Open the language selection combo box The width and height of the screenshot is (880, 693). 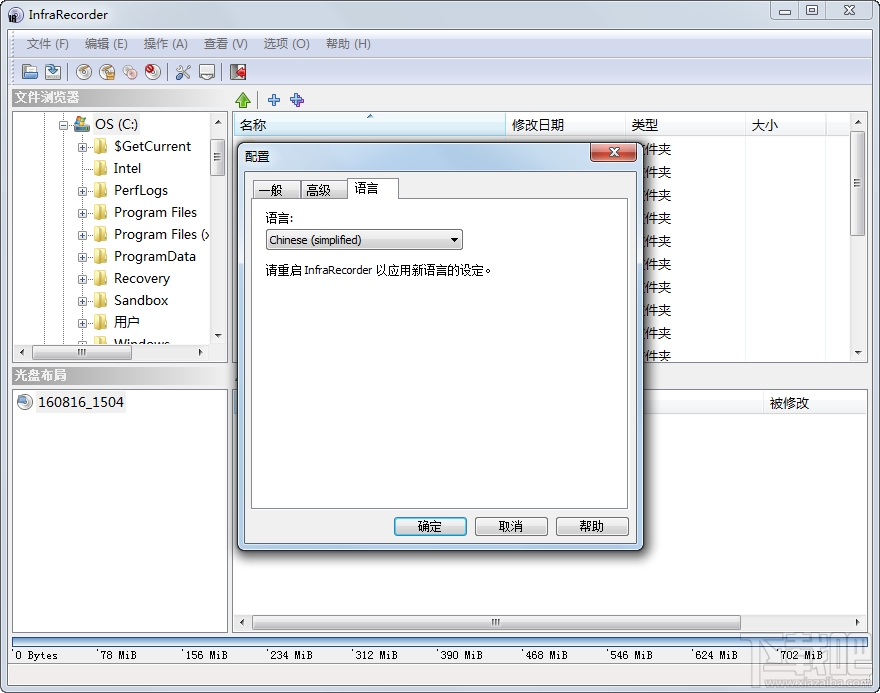[x=363, y=240]
